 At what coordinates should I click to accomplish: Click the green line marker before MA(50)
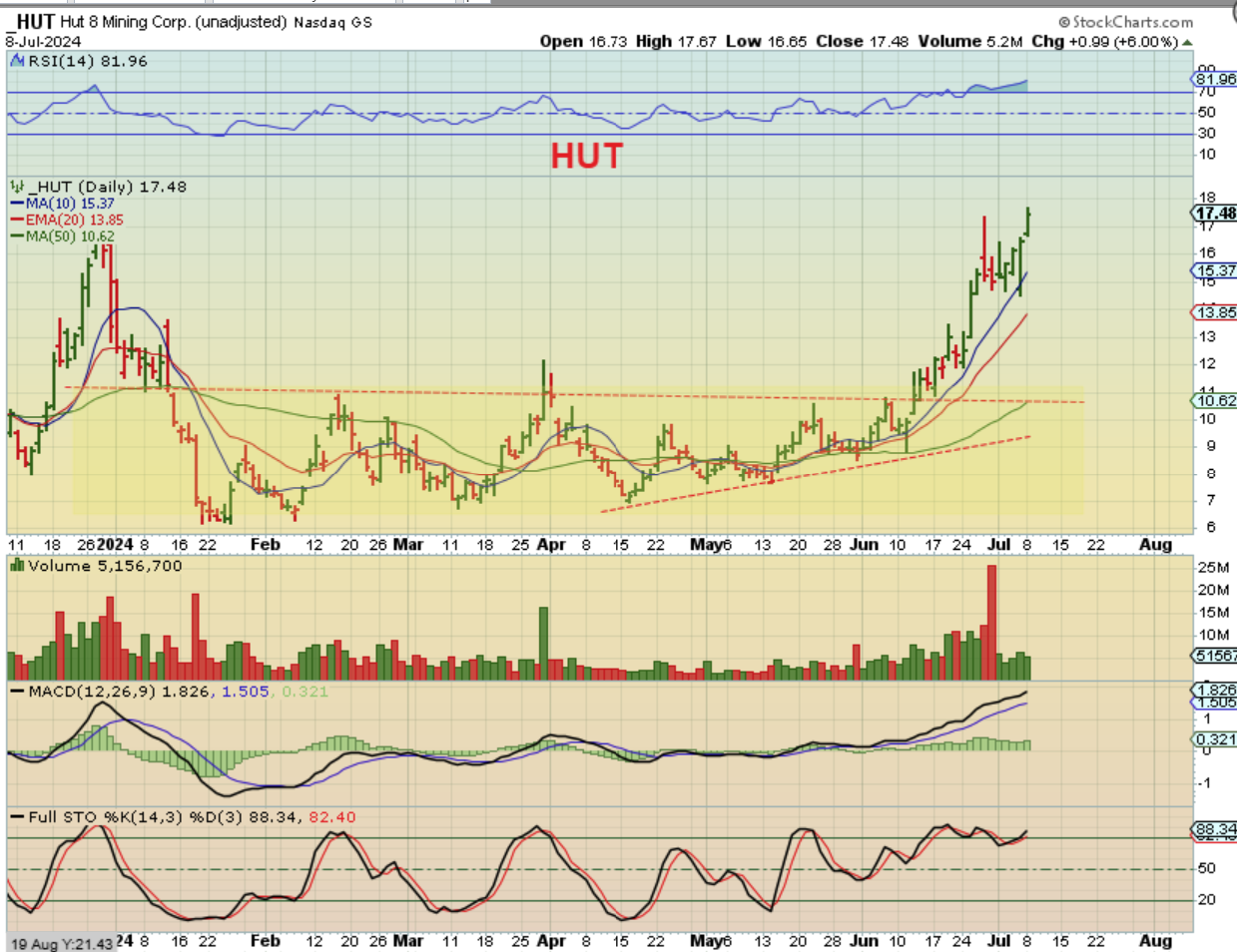(18, 238)
